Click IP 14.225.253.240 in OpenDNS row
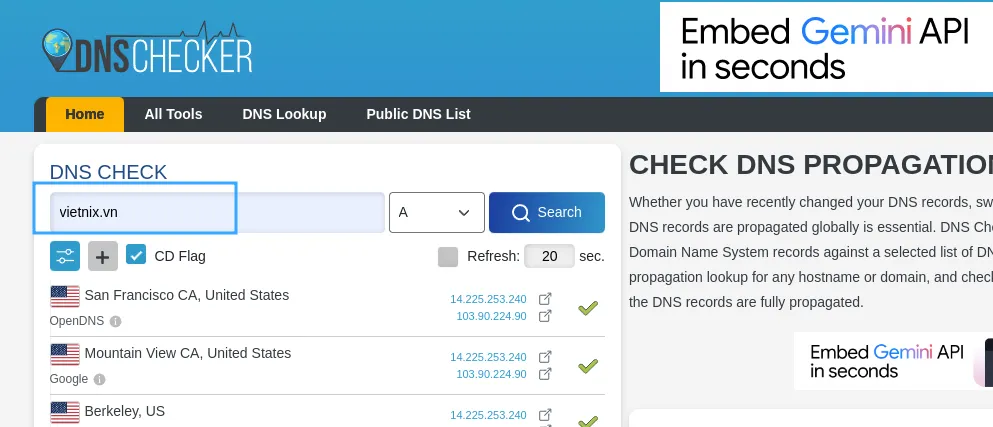Image resolution: width=993 pixels, height=427 pixels. coord(488,299)
